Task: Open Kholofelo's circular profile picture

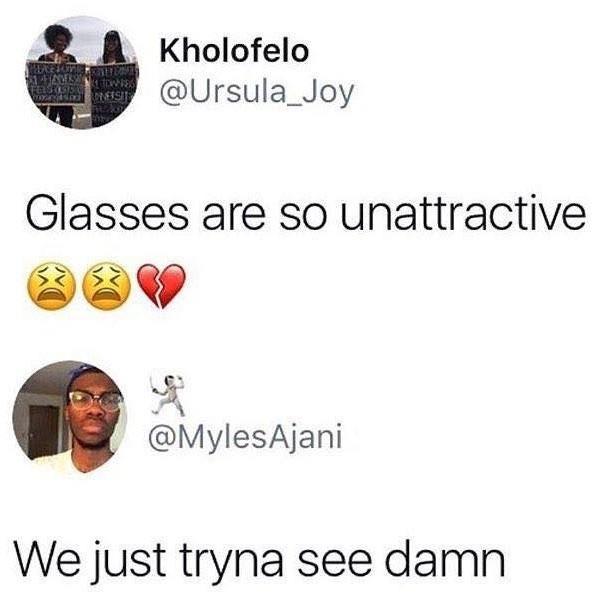Action: pos(82,72)
